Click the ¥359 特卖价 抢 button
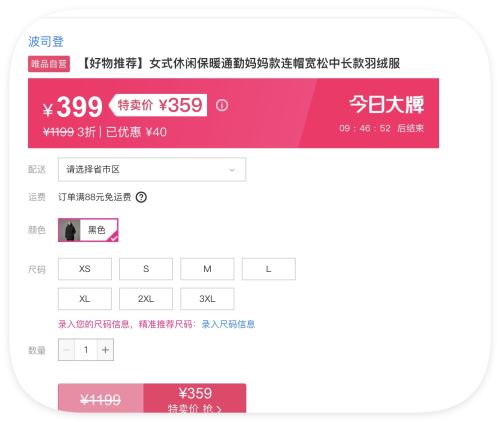The image size is (500, 422). coord(195,399)
